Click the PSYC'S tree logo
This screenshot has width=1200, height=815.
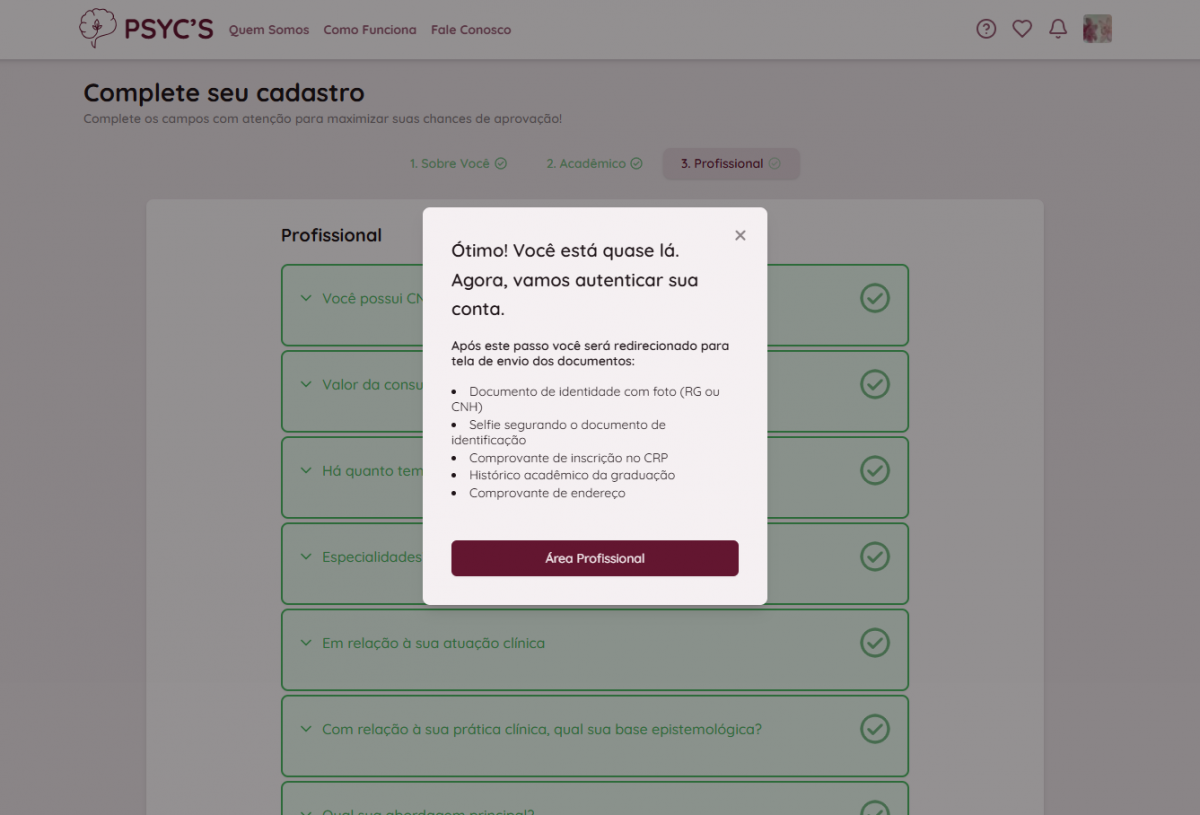[98, 28]
